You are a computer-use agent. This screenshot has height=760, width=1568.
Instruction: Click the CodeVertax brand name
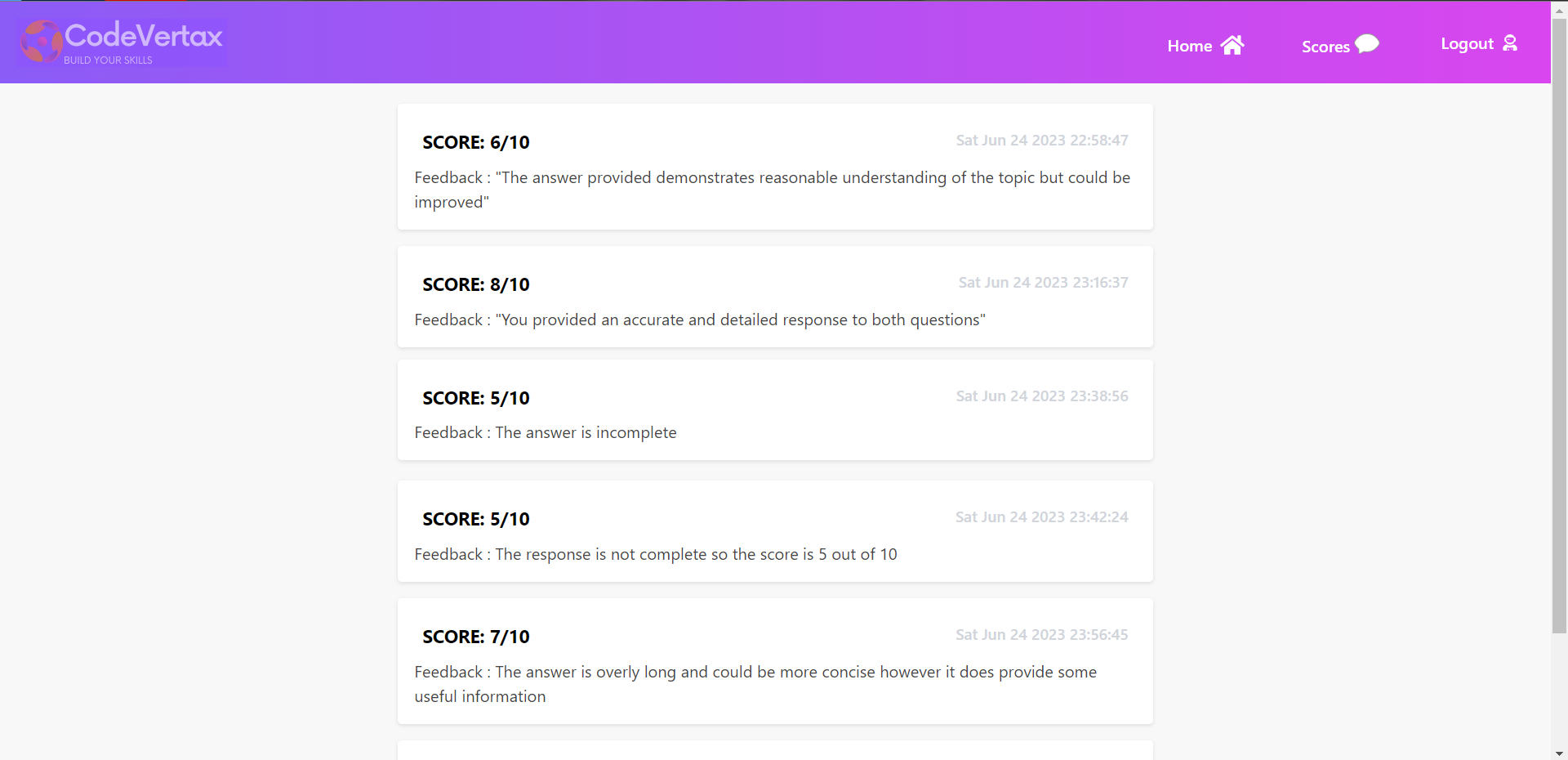tap(143, 37)
